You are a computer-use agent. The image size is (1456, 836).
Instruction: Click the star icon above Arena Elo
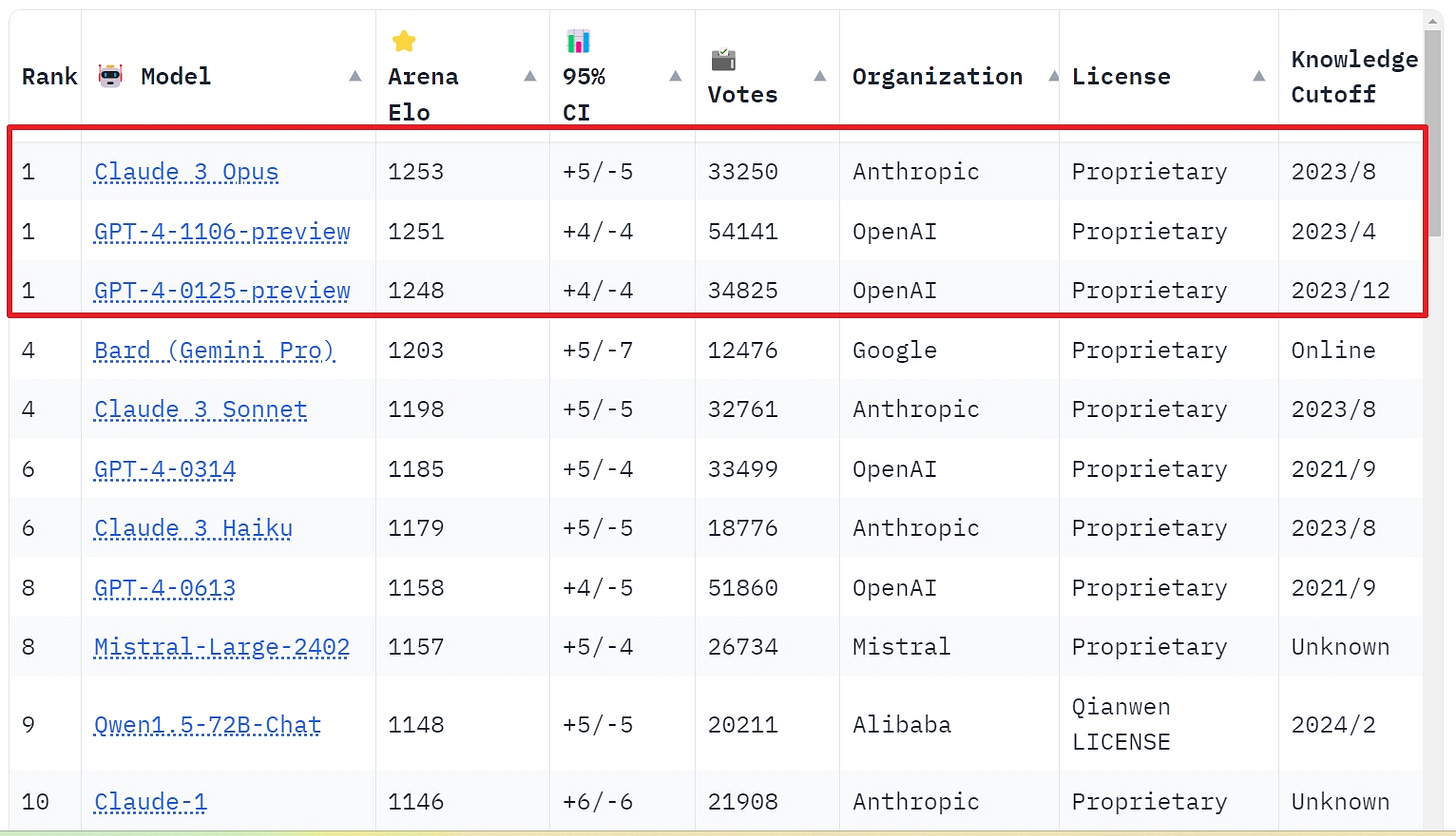tap(403, 41)
